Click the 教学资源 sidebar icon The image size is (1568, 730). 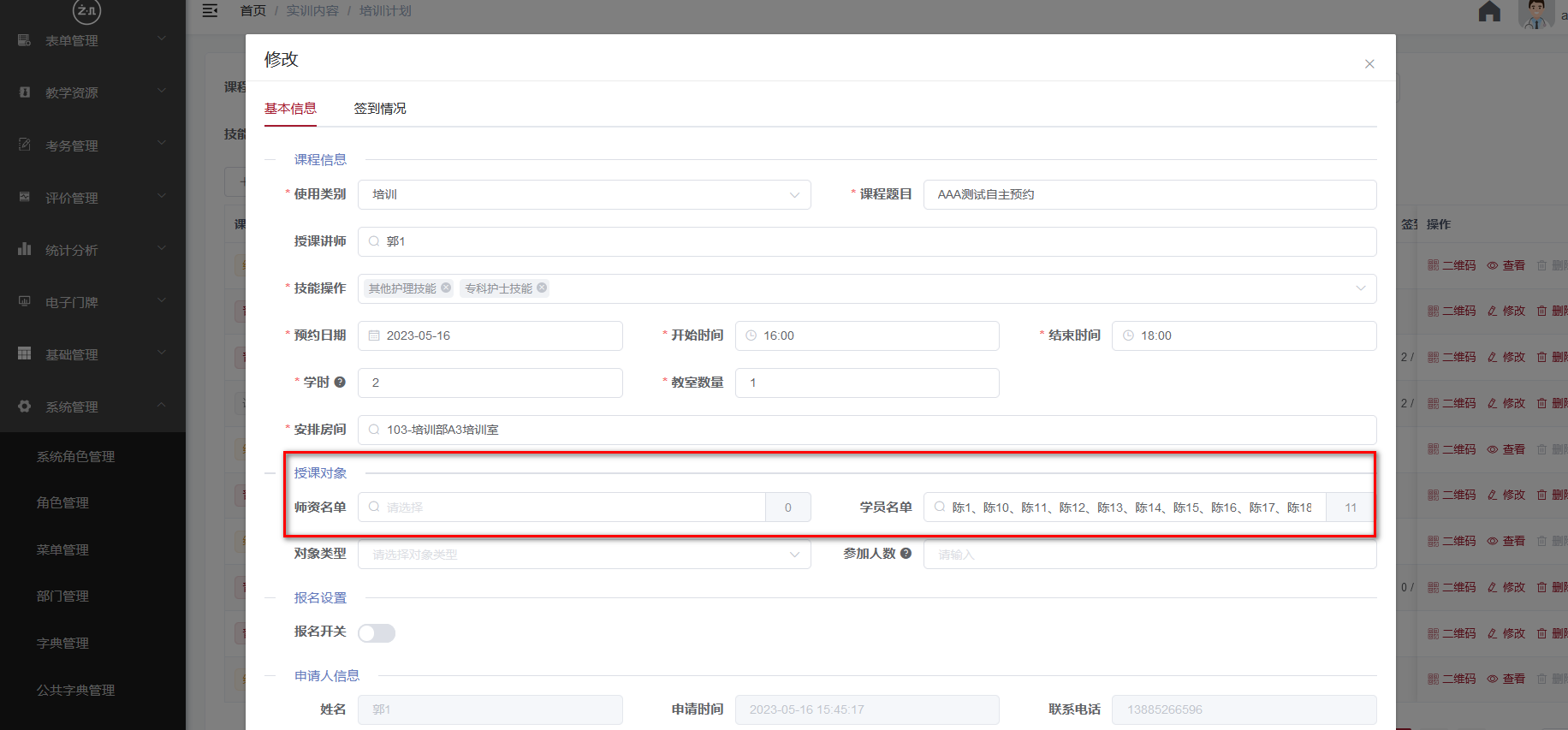[24, 92]
